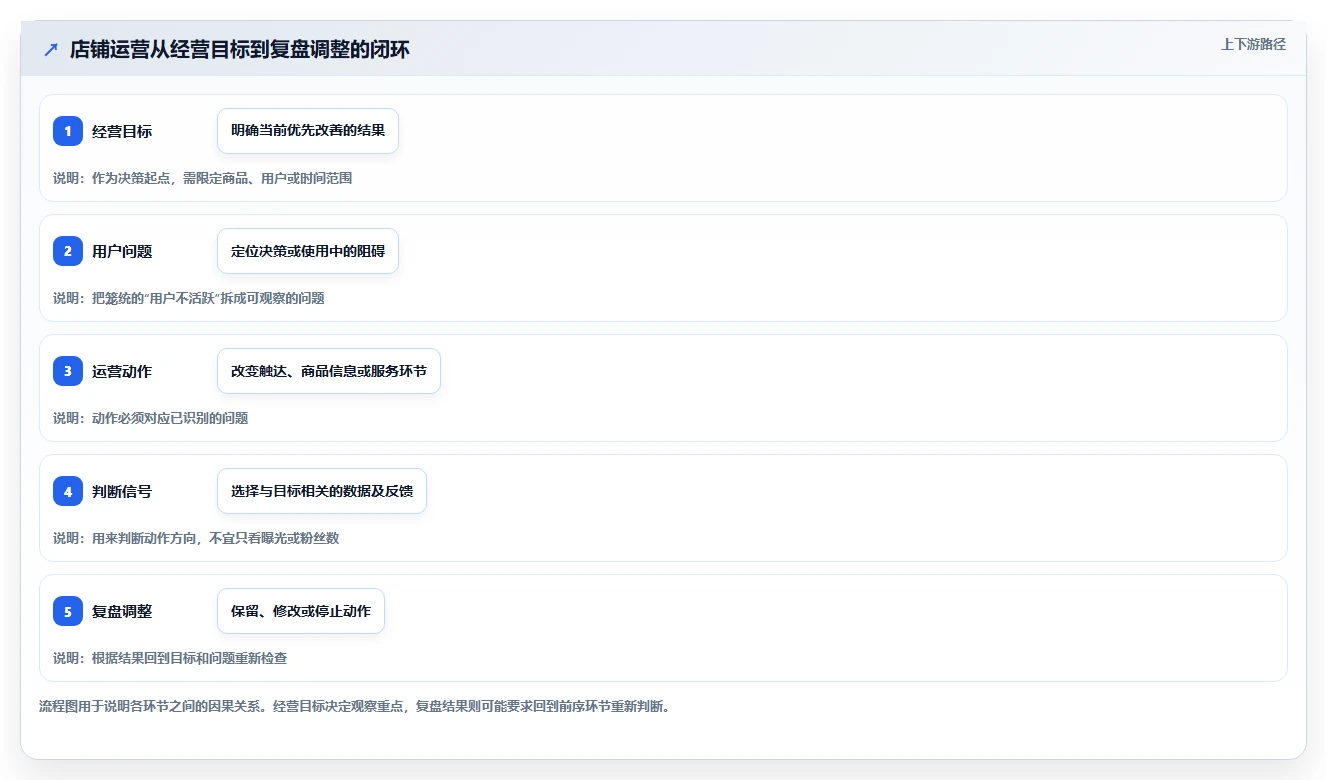Select the 判断信号 step title
The image size is (1327, 780).
(122, 491)
